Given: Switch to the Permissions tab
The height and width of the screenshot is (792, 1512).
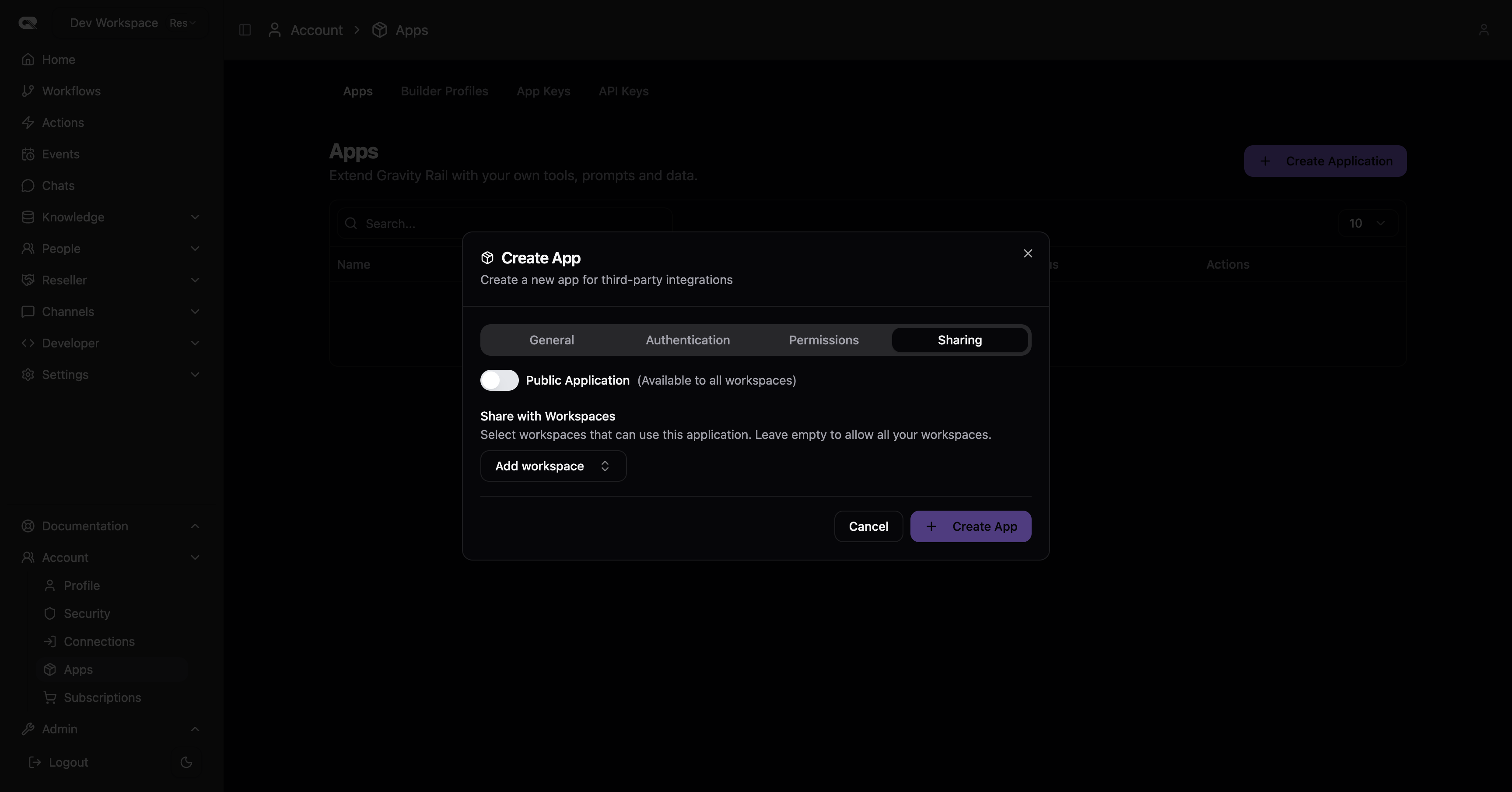Looking at the screenshot, I should pos(823,340).
